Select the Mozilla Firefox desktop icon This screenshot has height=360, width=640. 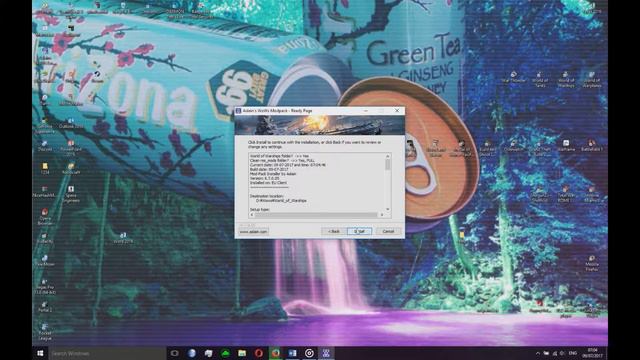(x=591, y=263)
